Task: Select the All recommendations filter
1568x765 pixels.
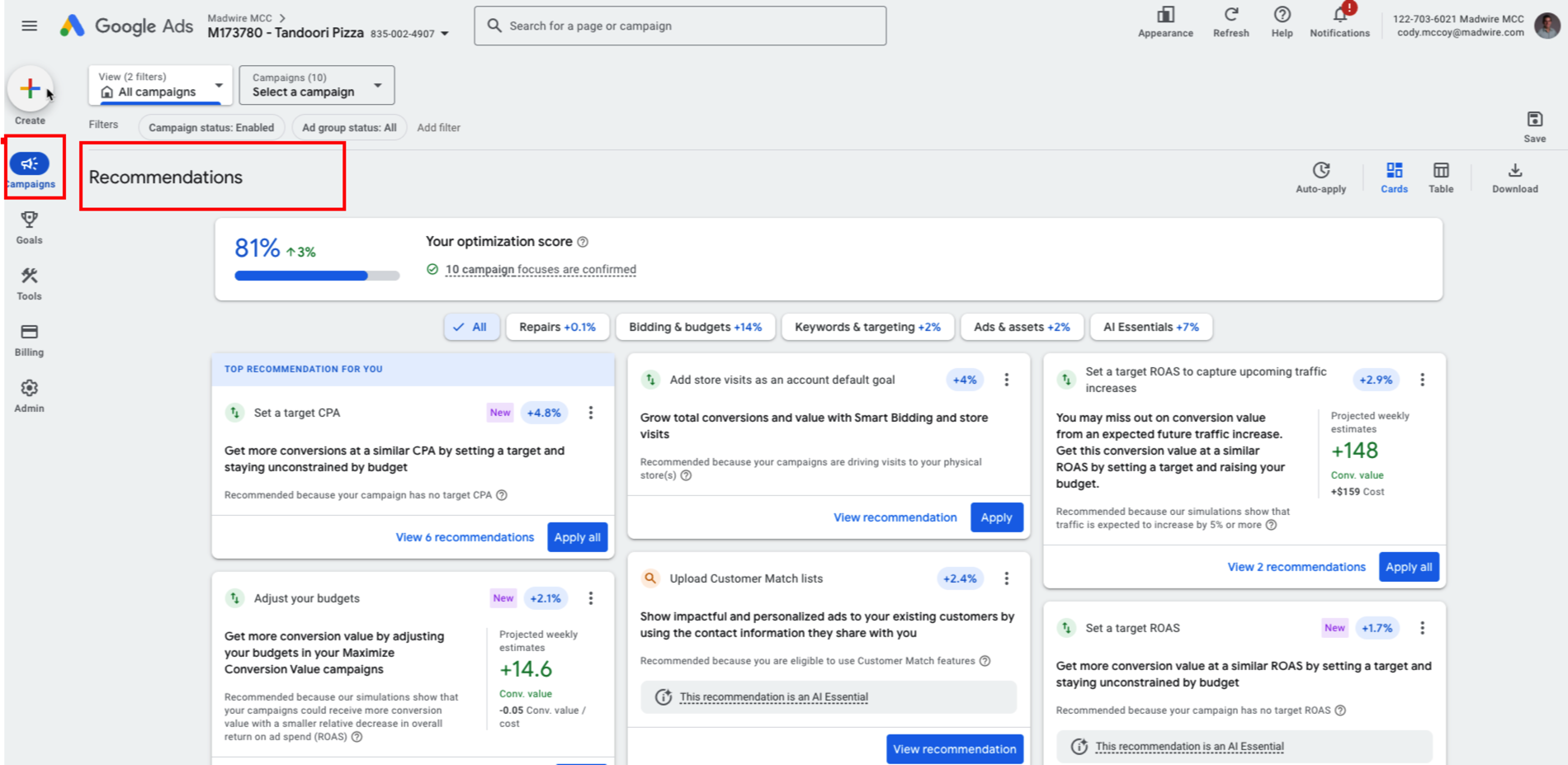Action: point(470,327)
